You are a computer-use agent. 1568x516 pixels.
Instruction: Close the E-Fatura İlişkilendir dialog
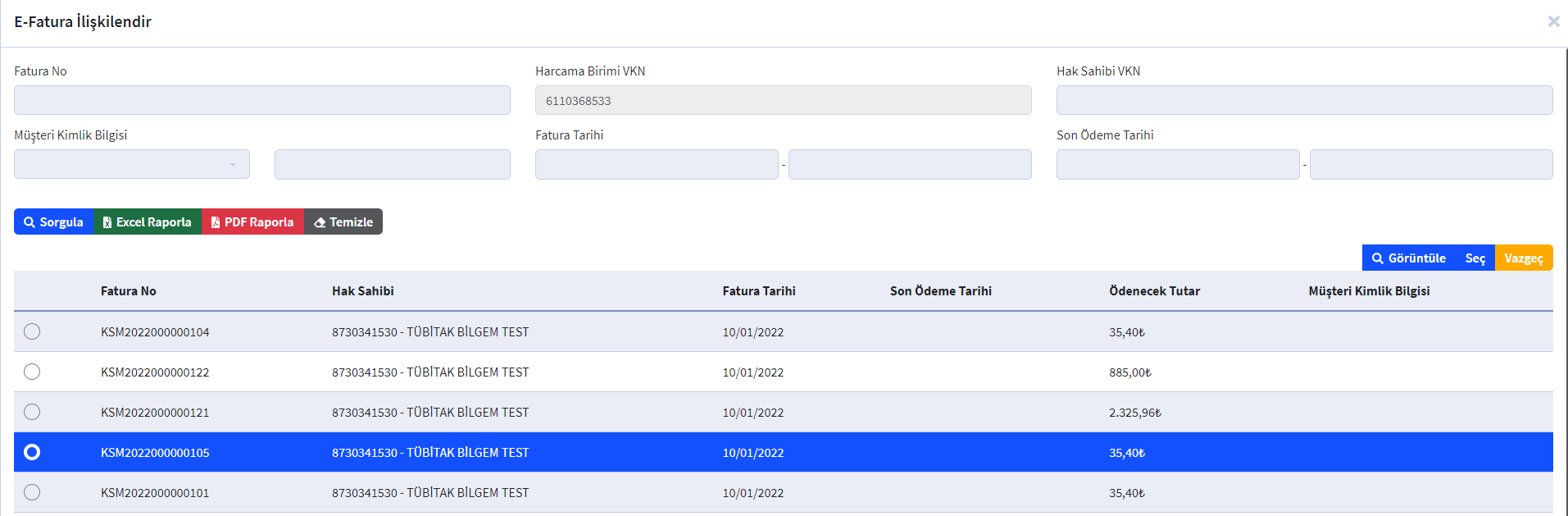point(1553,21)
